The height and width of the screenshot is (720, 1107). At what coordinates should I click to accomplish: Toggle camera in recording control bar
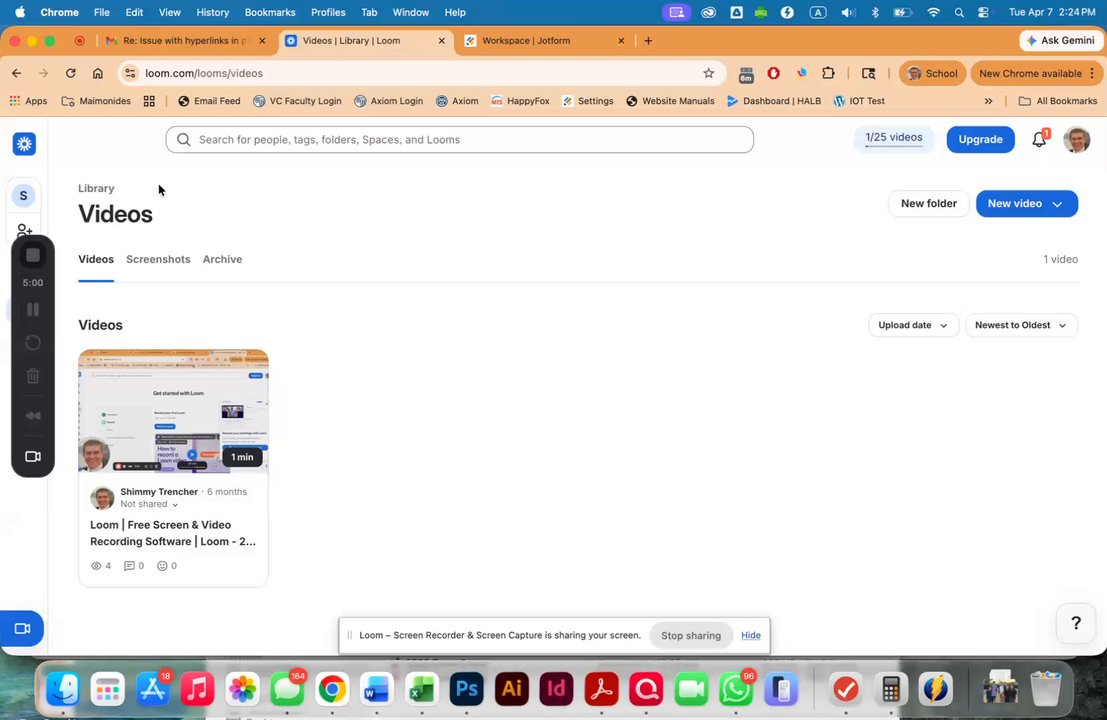pyautogui.click(x=32, y=457)
